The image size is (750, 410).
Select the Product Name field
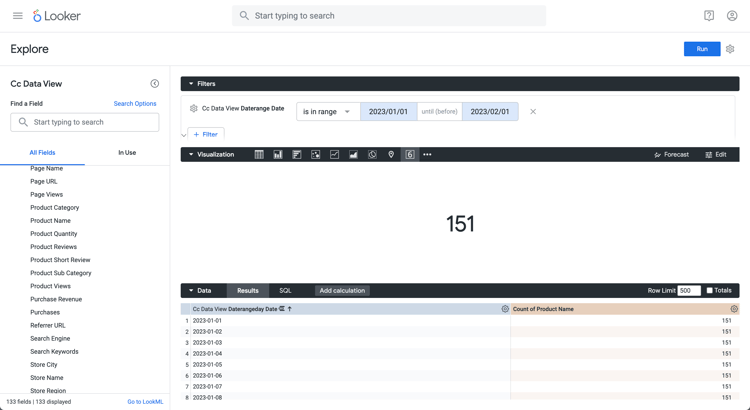coord(50,221)
